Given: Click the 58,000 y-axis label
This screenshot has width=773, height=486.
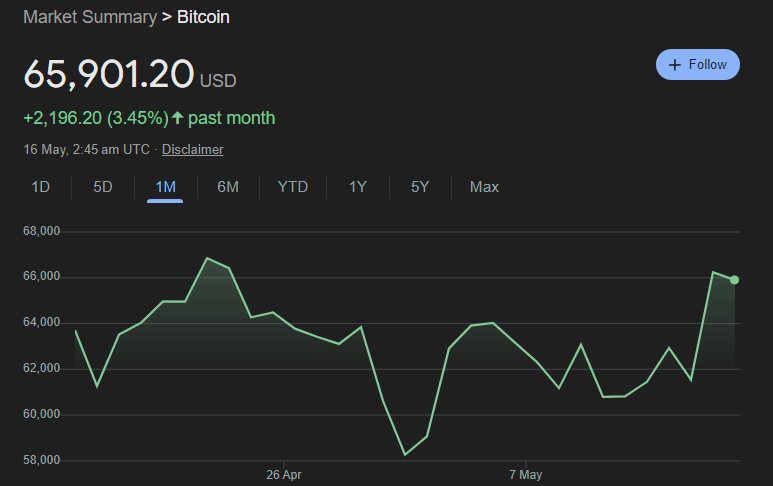Looking at the screenshot, I should 41,460.
